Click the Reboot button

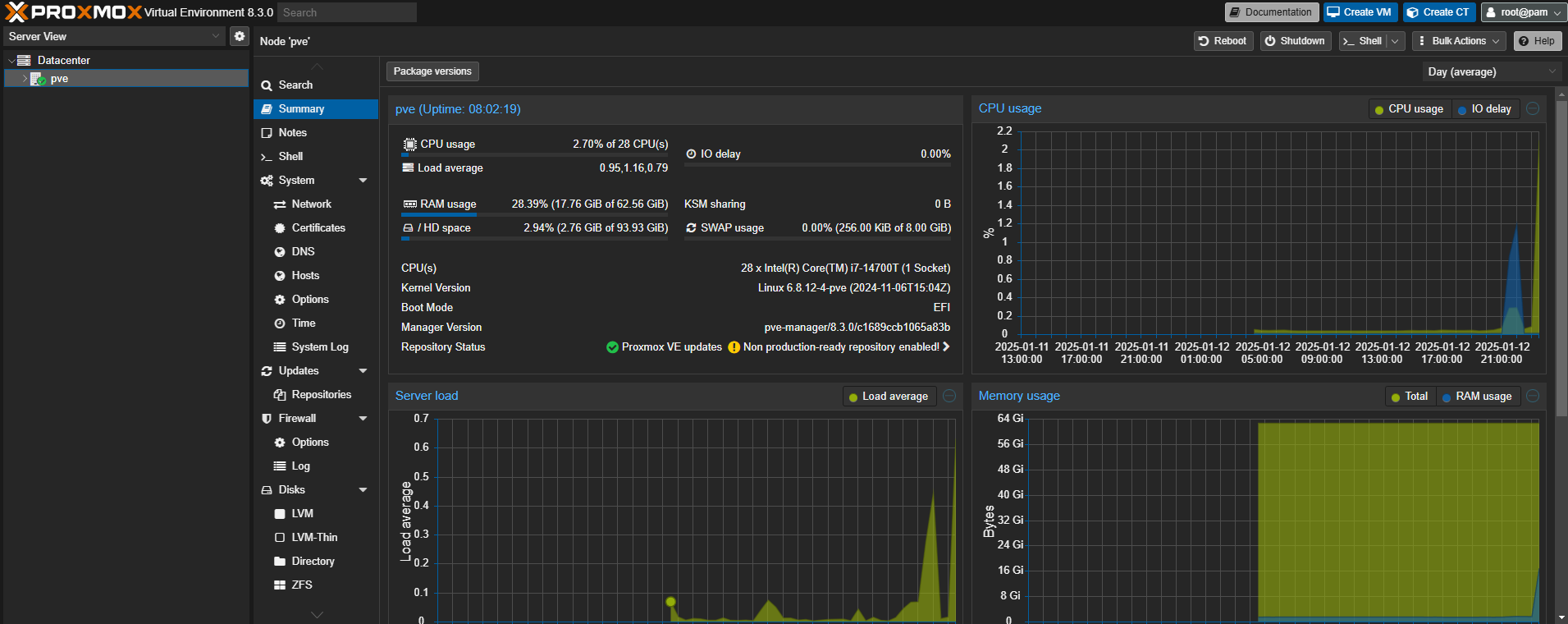click(x=1223, y=41)
